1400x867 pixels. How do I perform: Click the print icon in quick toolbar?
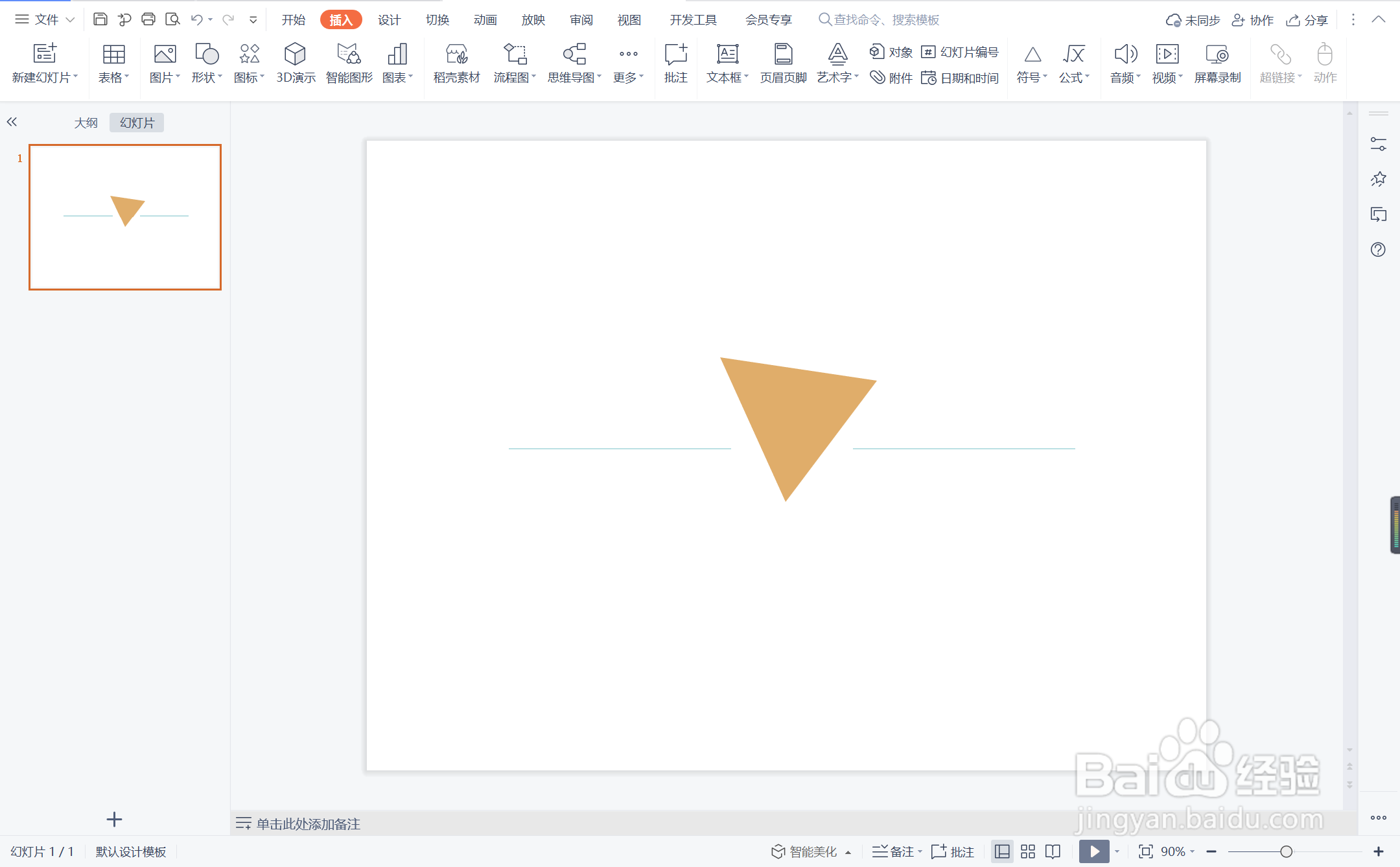pyautogui.click(x=148, y=19)
